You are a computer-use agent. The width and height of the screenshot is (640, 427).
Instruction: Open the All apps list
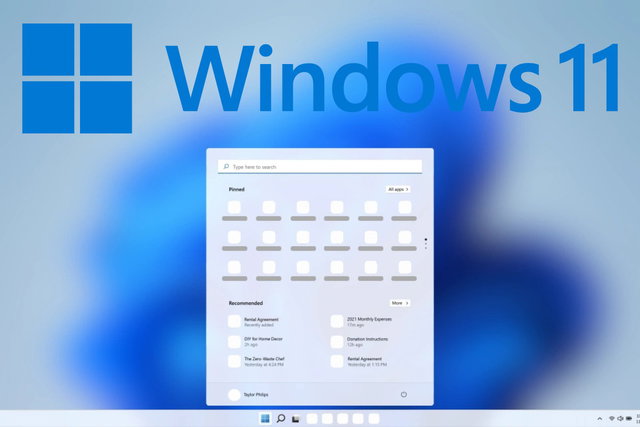click(x=398, y=189)
